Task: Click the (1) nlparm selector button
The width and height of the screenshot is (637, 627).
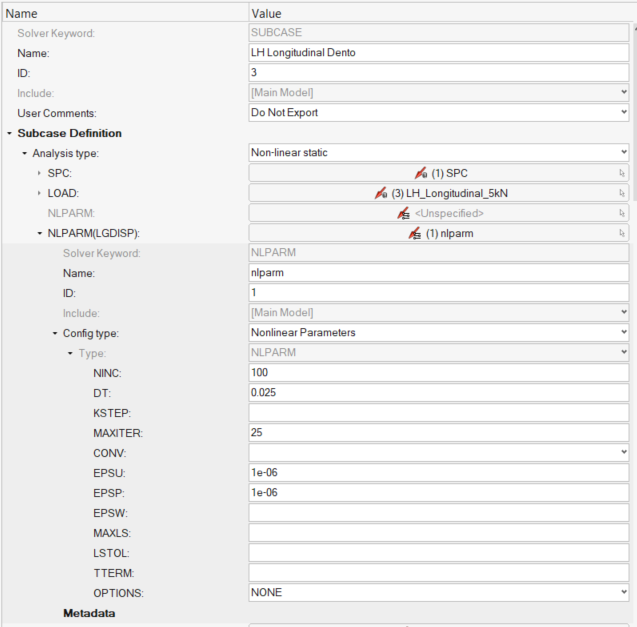Action: pyautogui.click(x=439, y=233)
